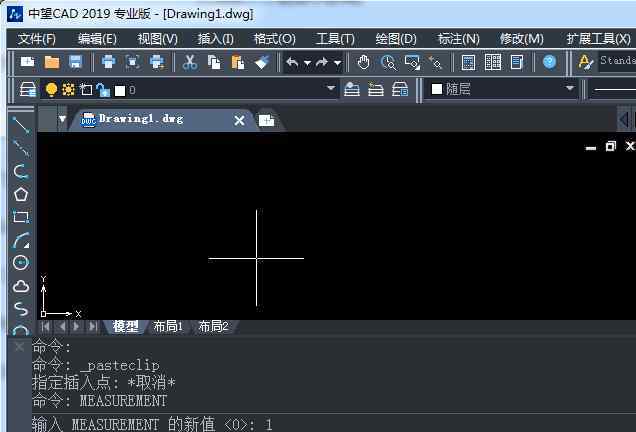Expand the layer list dropdown

[x=331, y=88]
